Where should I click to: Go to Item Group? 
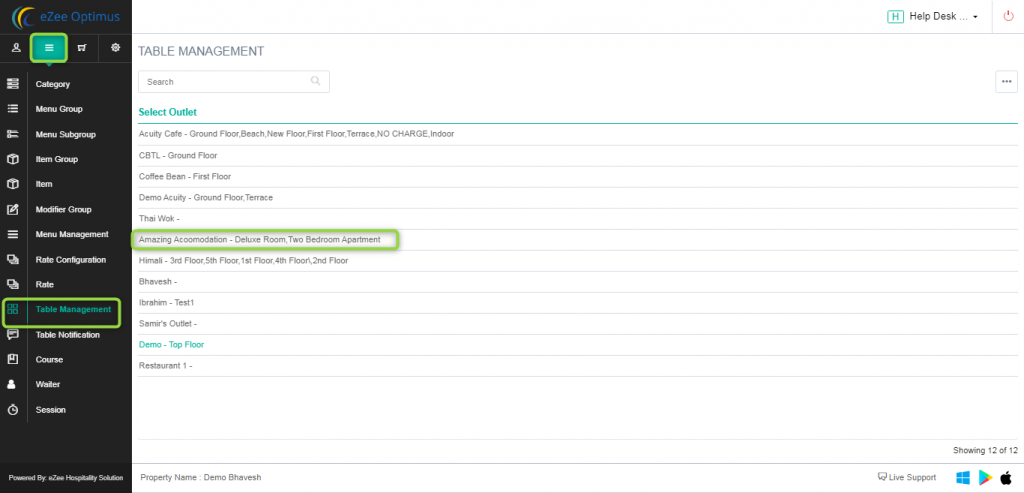(x=57, y=159)
